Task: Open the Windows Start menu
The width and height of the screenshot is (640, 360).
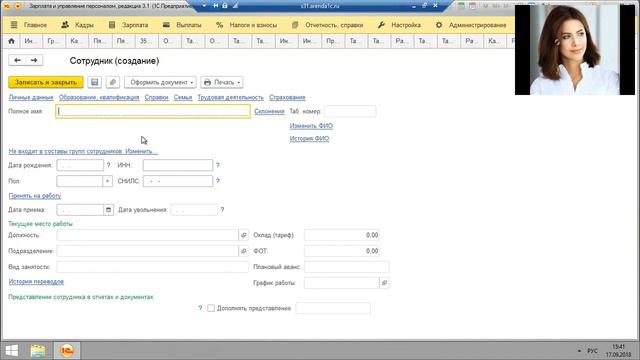Action: (x=11, y=350)
